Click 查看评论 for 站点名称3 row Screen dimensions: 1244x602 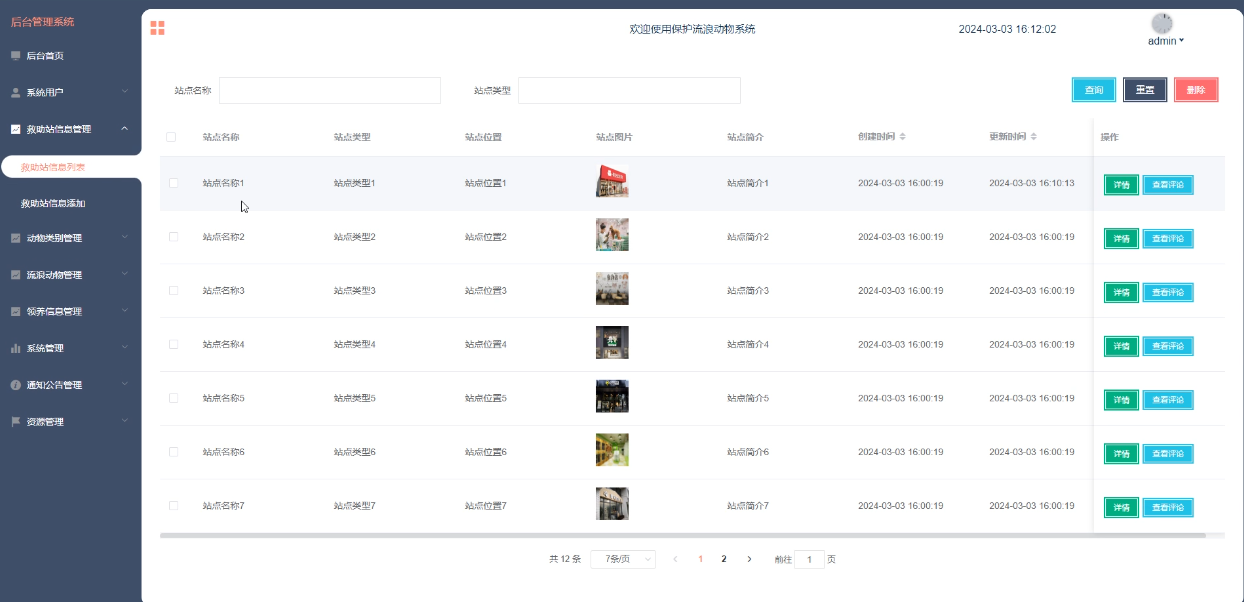click(1168, 292)
